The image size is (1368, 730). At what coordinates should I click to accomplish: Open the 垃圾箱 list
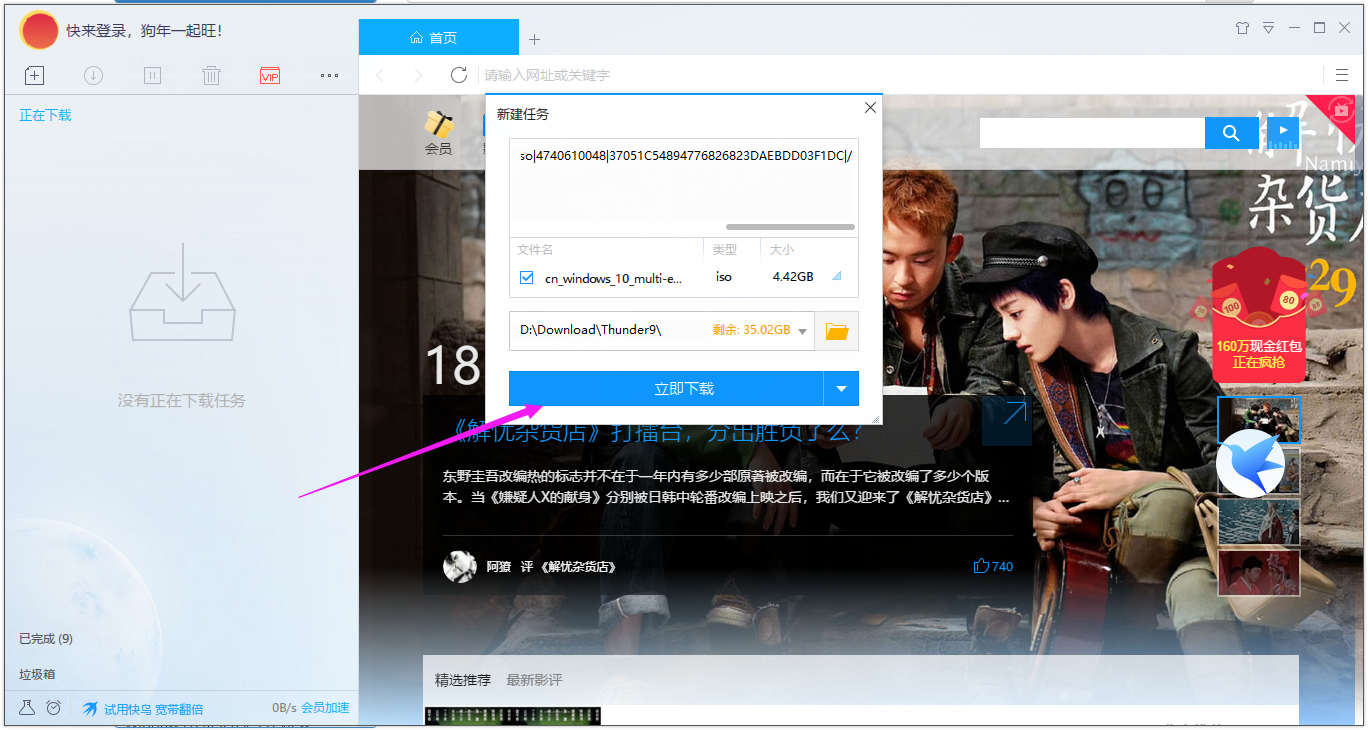(x=37, y=674)
